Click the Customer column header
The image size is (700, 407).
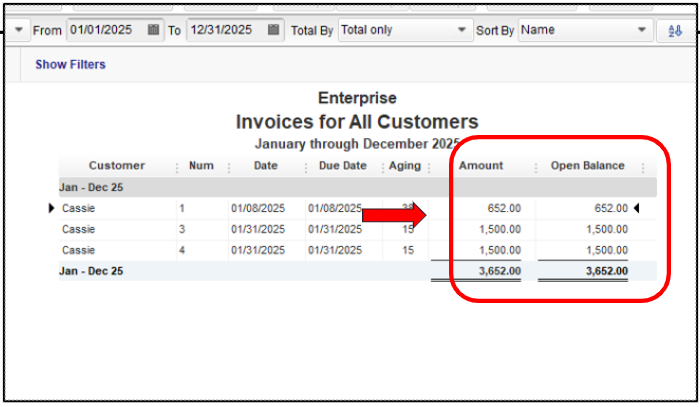pyautogui.click(x=117, y=166)
